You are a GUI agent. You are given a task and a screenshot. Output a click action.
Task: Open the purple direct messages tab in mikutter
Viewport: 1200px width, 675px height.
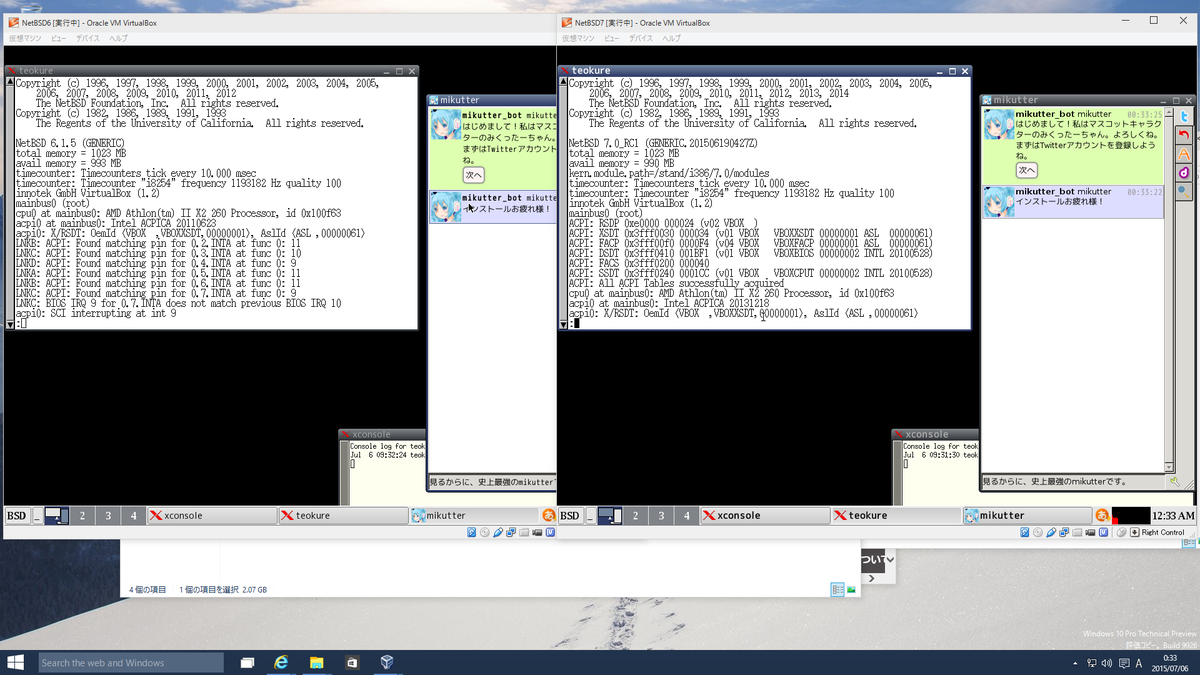[1185, 172]
